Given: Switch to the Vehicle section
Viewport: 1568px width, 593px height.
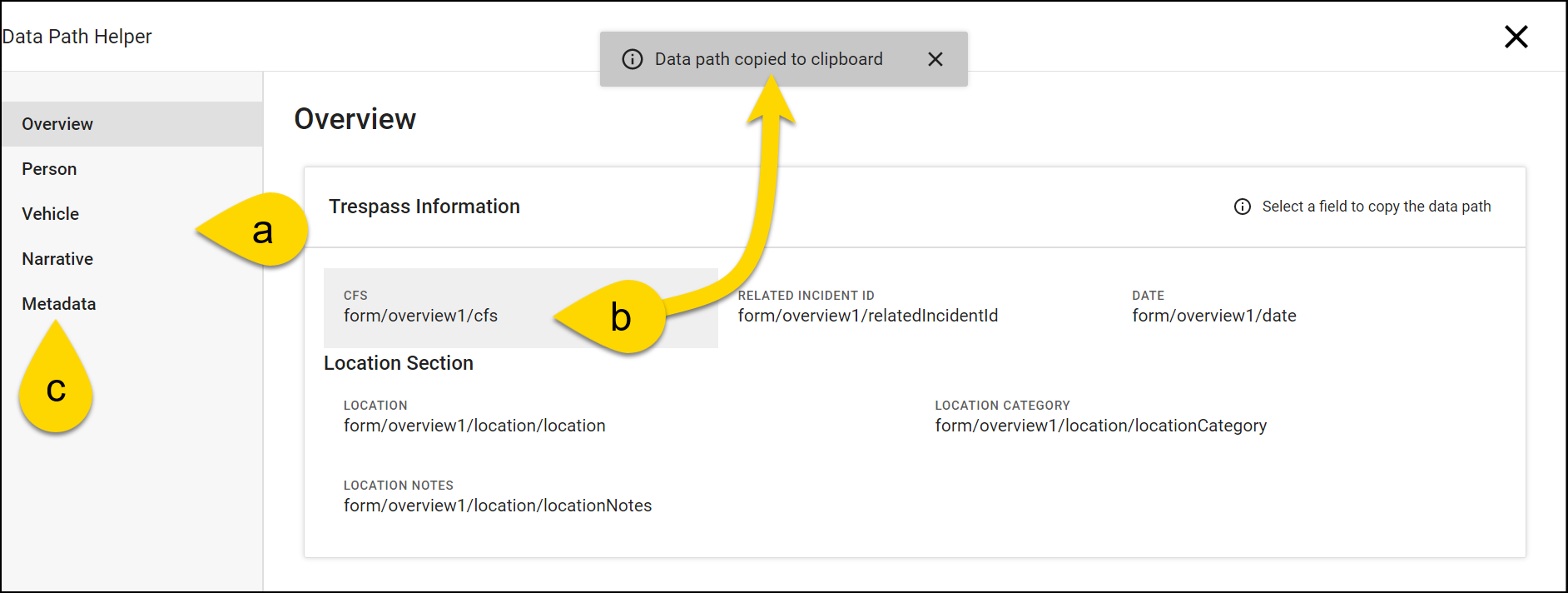Looking at the screenshot, I should pyautogui.click(x=50, y=213).
